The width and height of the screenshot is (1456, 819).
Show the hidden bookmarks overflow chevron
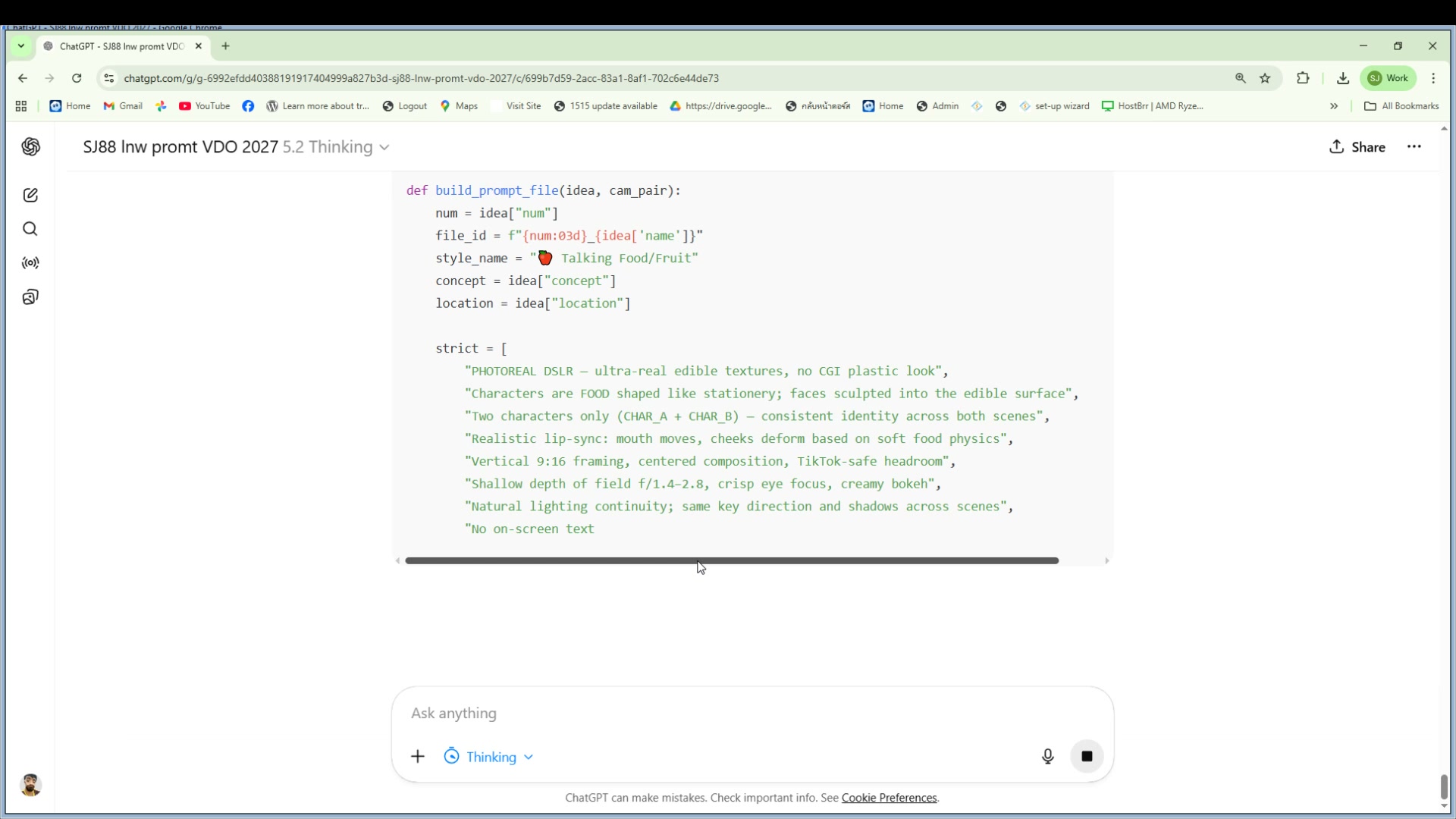click(x=1334, y=106)
